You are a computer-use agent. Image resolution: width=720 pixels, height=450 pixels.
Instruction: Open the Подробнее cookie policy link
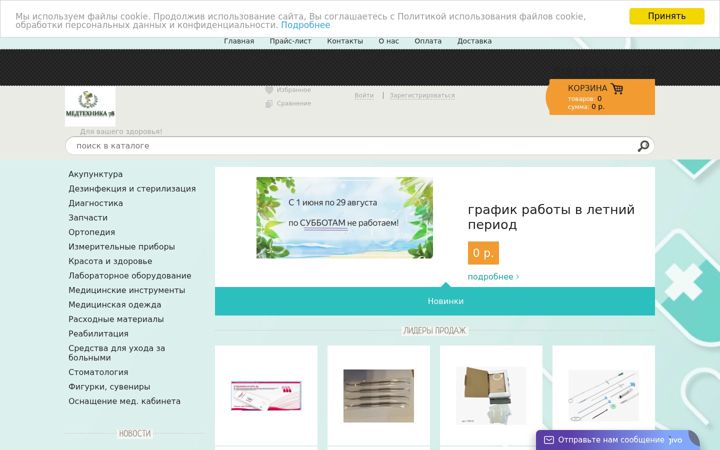pos(305,25)
